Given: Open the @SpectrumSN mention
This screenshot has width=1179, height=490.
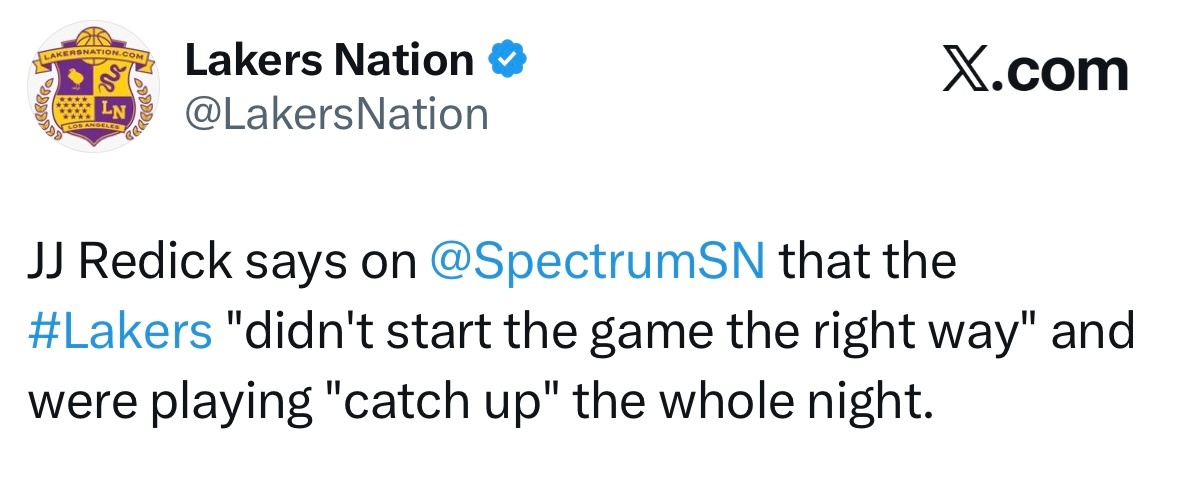Looking at the screenshot, I should [x=596, y=263].
